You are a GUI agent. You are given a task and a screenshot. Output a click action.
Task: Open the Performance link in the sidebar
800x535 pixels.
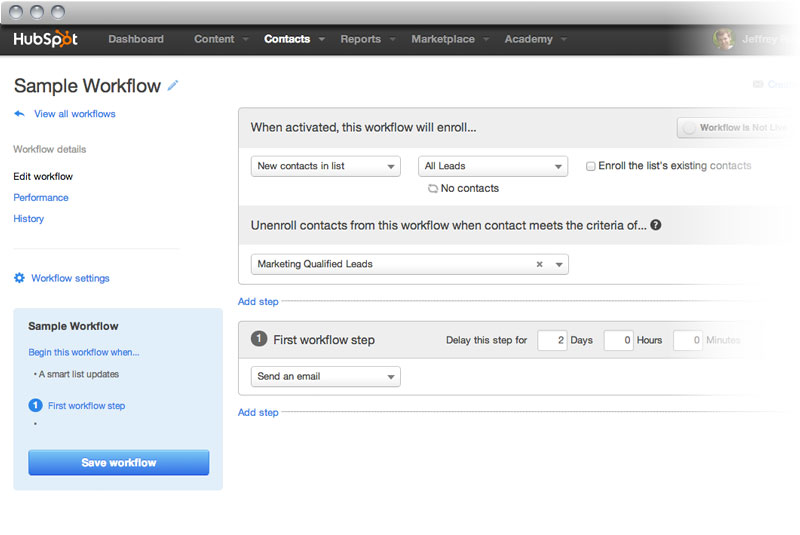tap(41, 198)
